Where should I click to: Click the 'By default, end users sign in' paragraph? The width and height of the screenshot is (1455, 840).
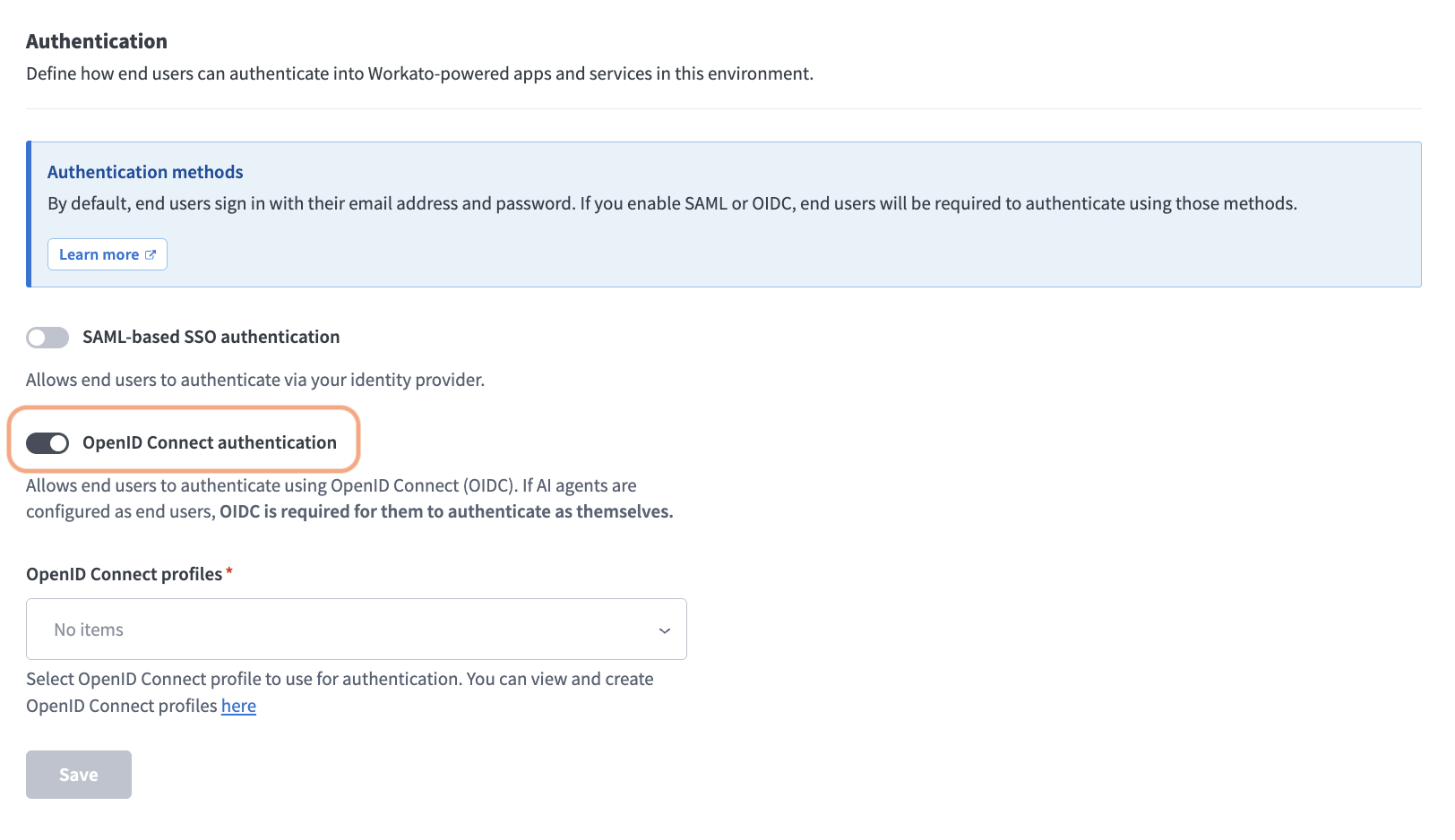pyautogui.click(x=672, y=203)
